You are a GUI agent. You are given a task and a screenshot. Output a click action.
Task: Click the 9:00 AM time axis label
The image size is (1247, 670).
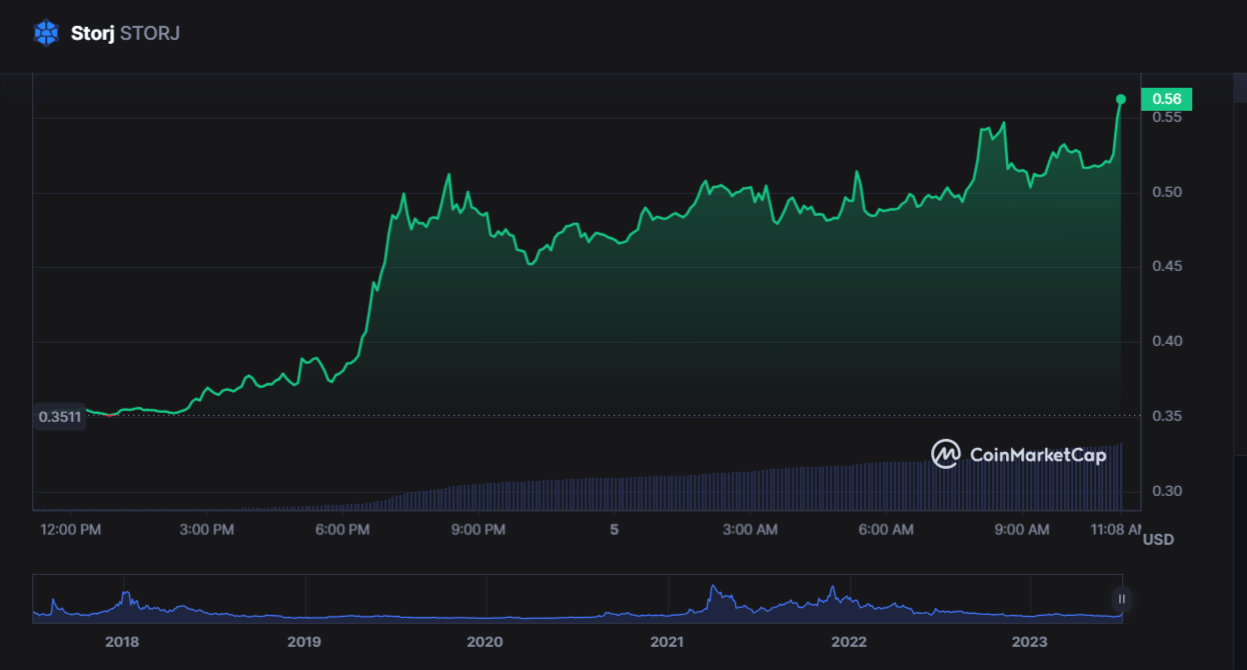click(x=1022, y=529)
